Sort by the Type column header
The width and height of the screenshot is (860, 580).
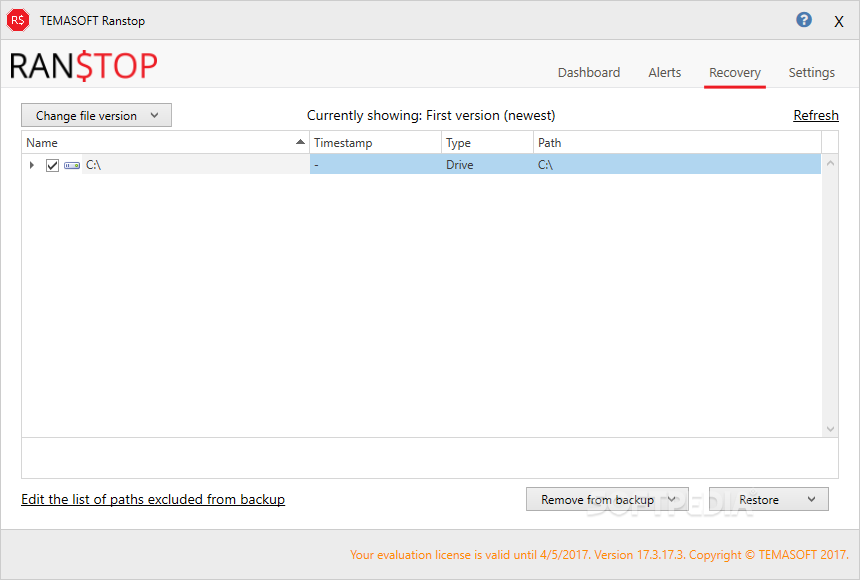click(488, 143)
